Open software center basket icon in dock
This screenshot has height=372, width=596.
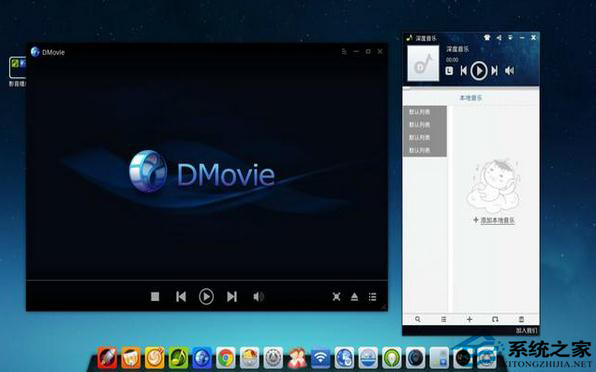[249, 358]
